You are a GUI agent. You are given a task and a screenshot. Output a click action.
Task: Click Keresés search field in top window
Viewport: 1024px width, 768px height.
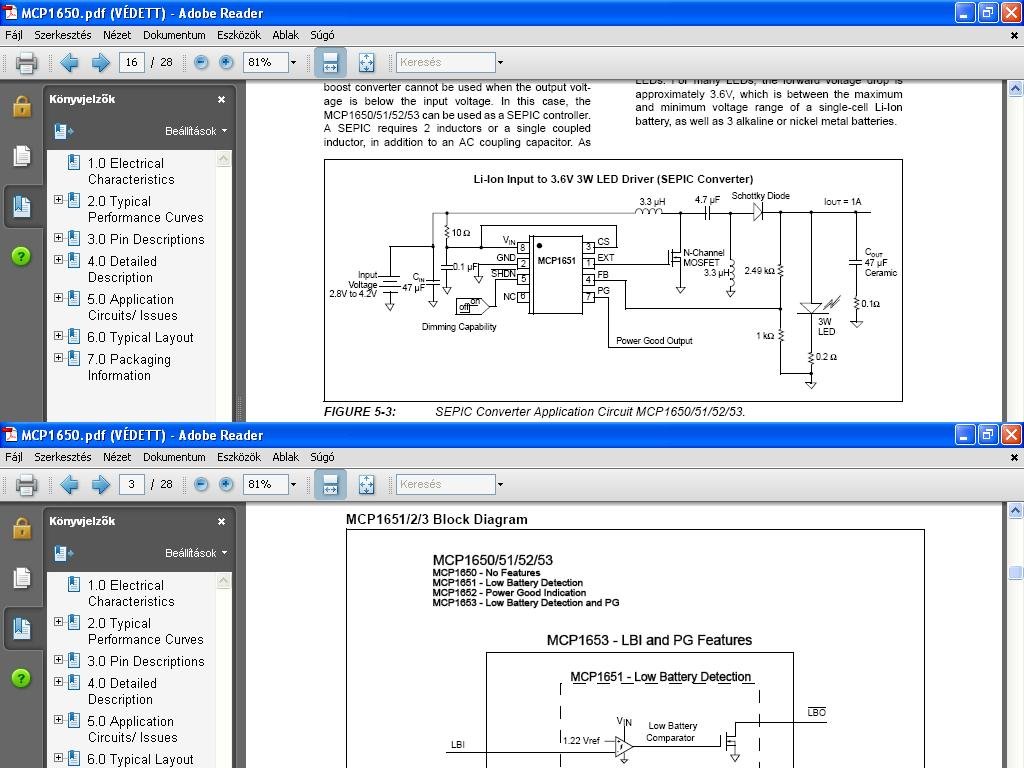click(445, 63)
